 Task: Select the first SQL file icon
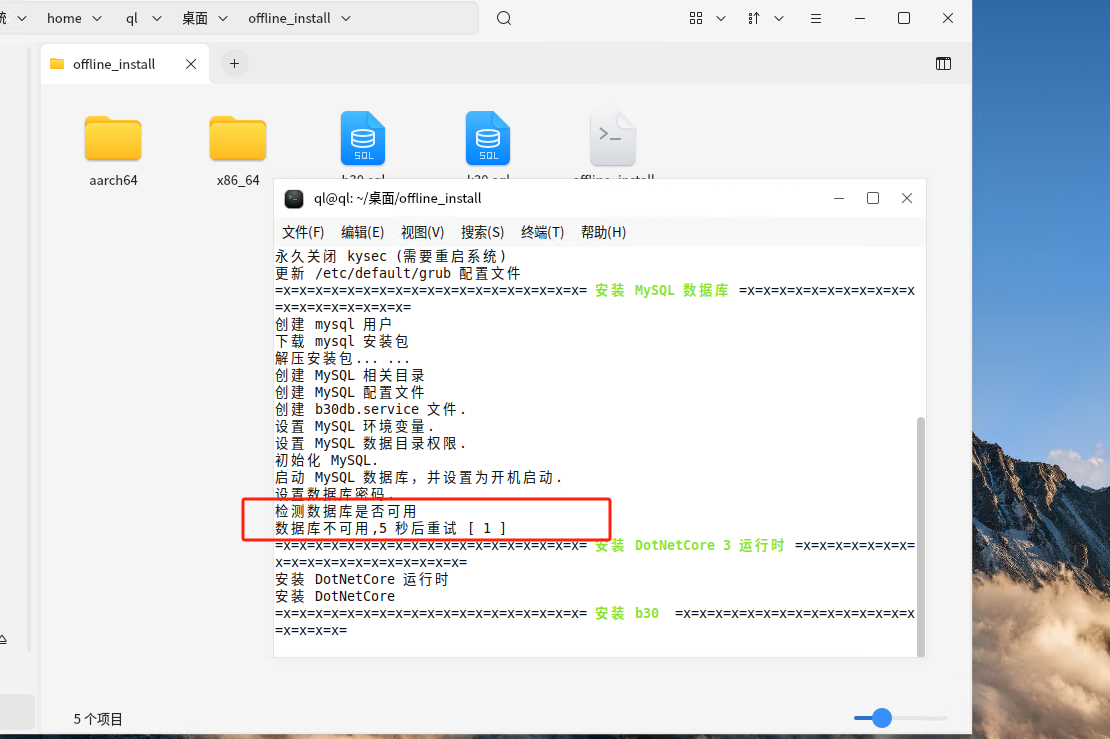tap(362, 138)
